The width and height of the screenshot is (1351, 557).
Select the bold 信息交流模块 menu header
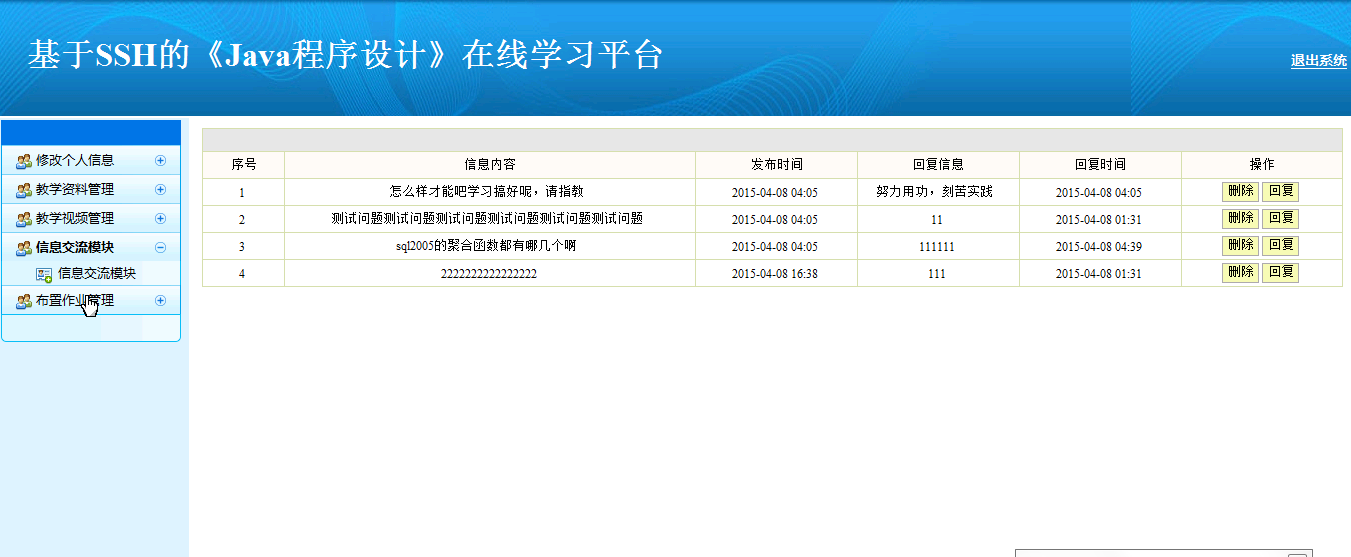tap(75, 248)
